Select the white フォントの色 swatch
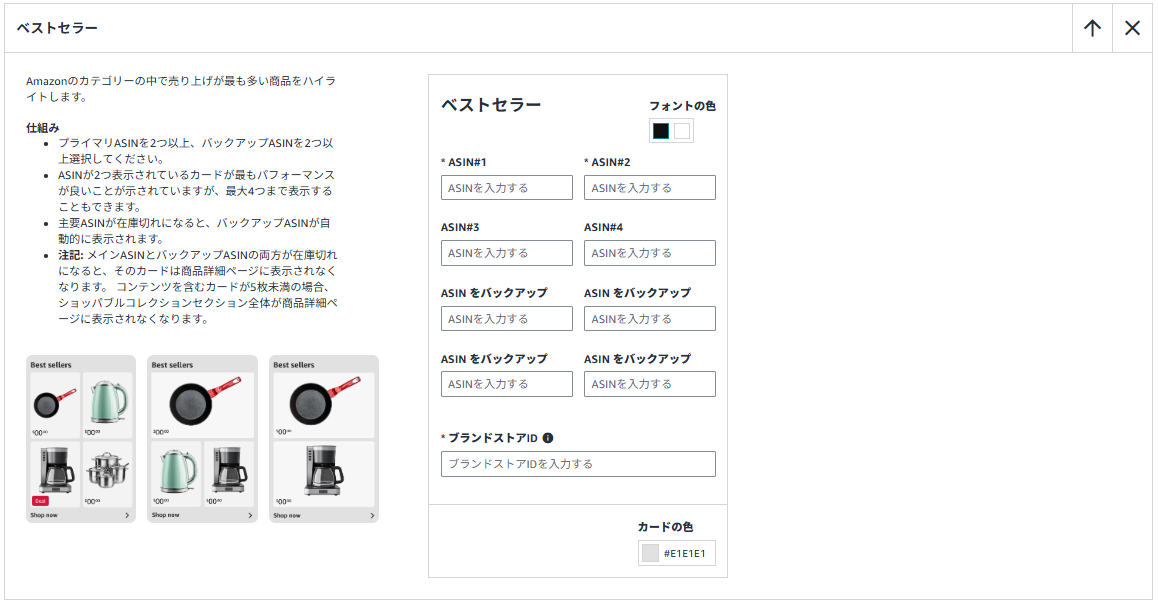Screen dimensions: 1158x604 682,131
